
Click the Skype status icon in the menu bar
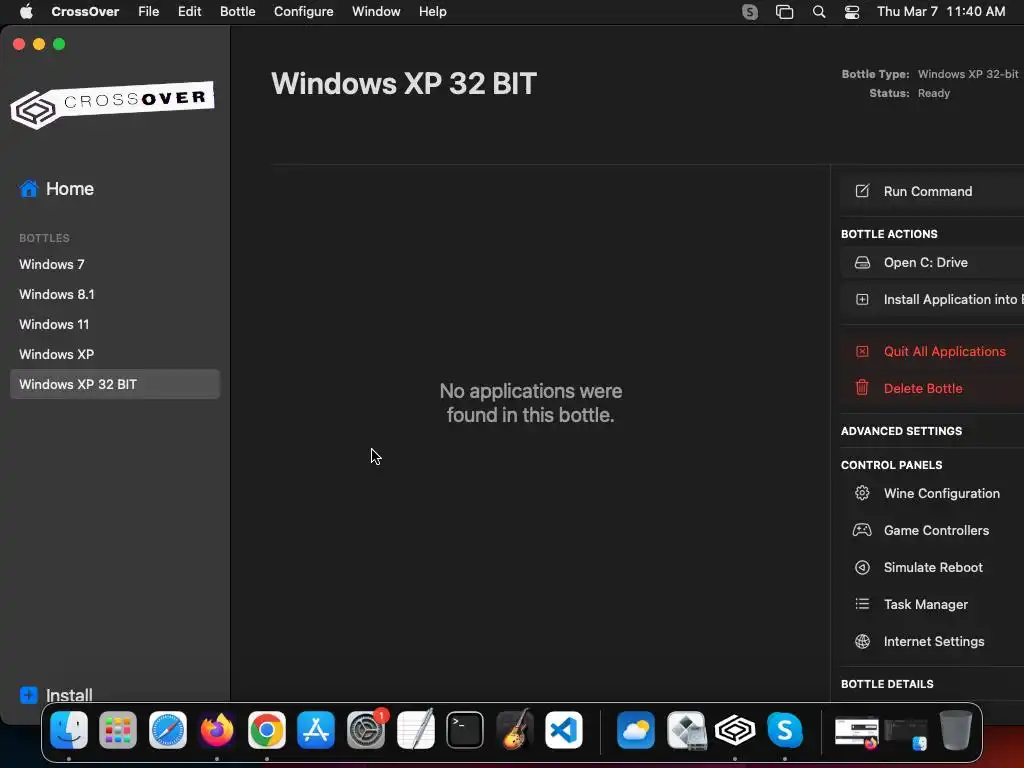coord(750,12)
